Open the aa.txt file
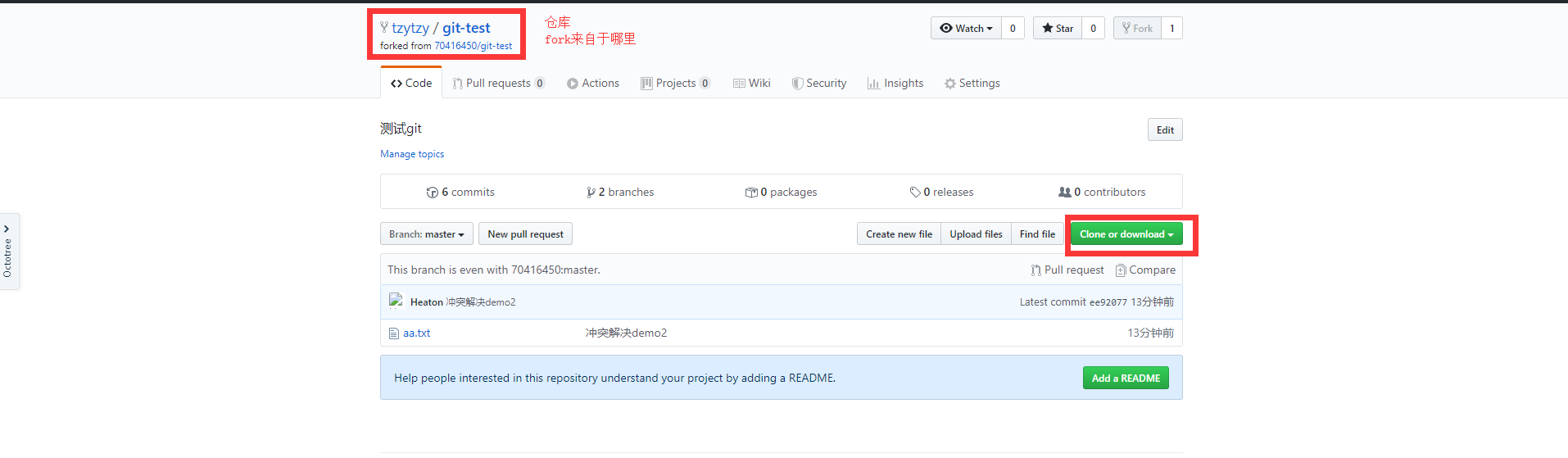Viewport: 1568px width, 458px height. pyautogui.click(x=416, y=333)
